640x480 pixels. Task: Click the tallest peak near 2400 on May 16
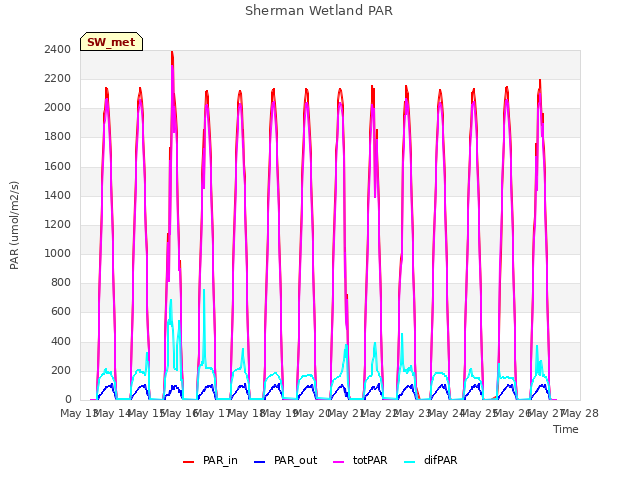172,52
